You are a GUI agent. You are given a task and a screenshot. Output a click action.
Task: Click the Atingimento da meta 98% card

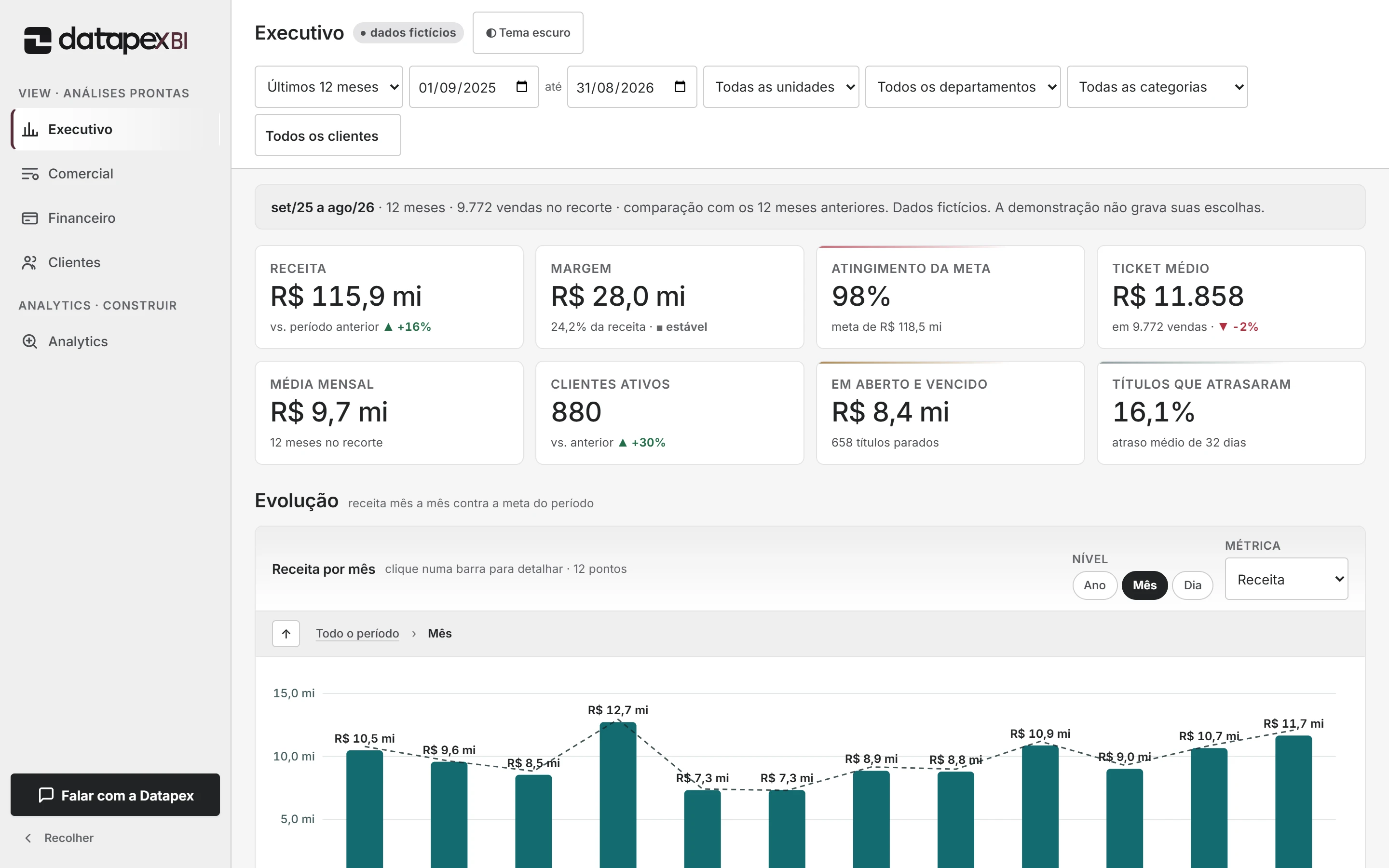pos(951,297)
